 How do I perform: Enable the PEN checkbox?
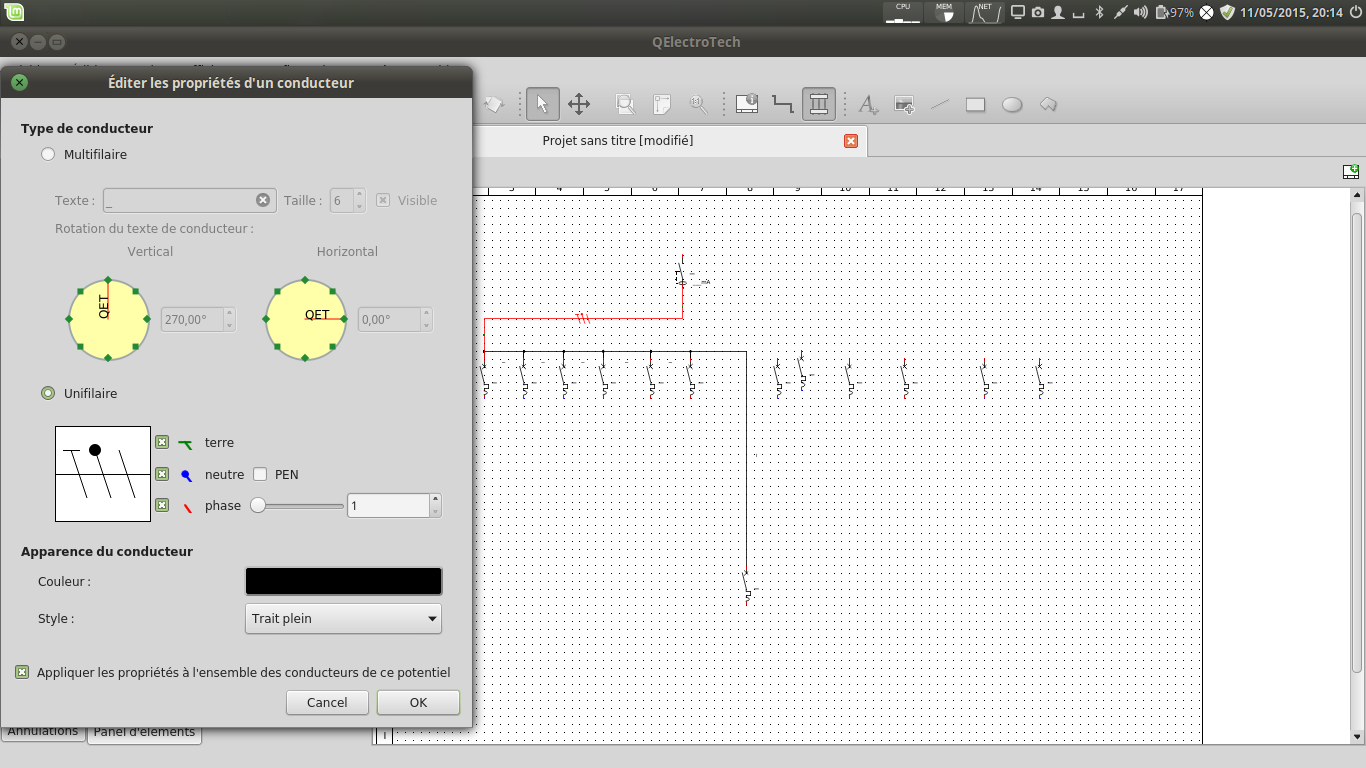260,474
